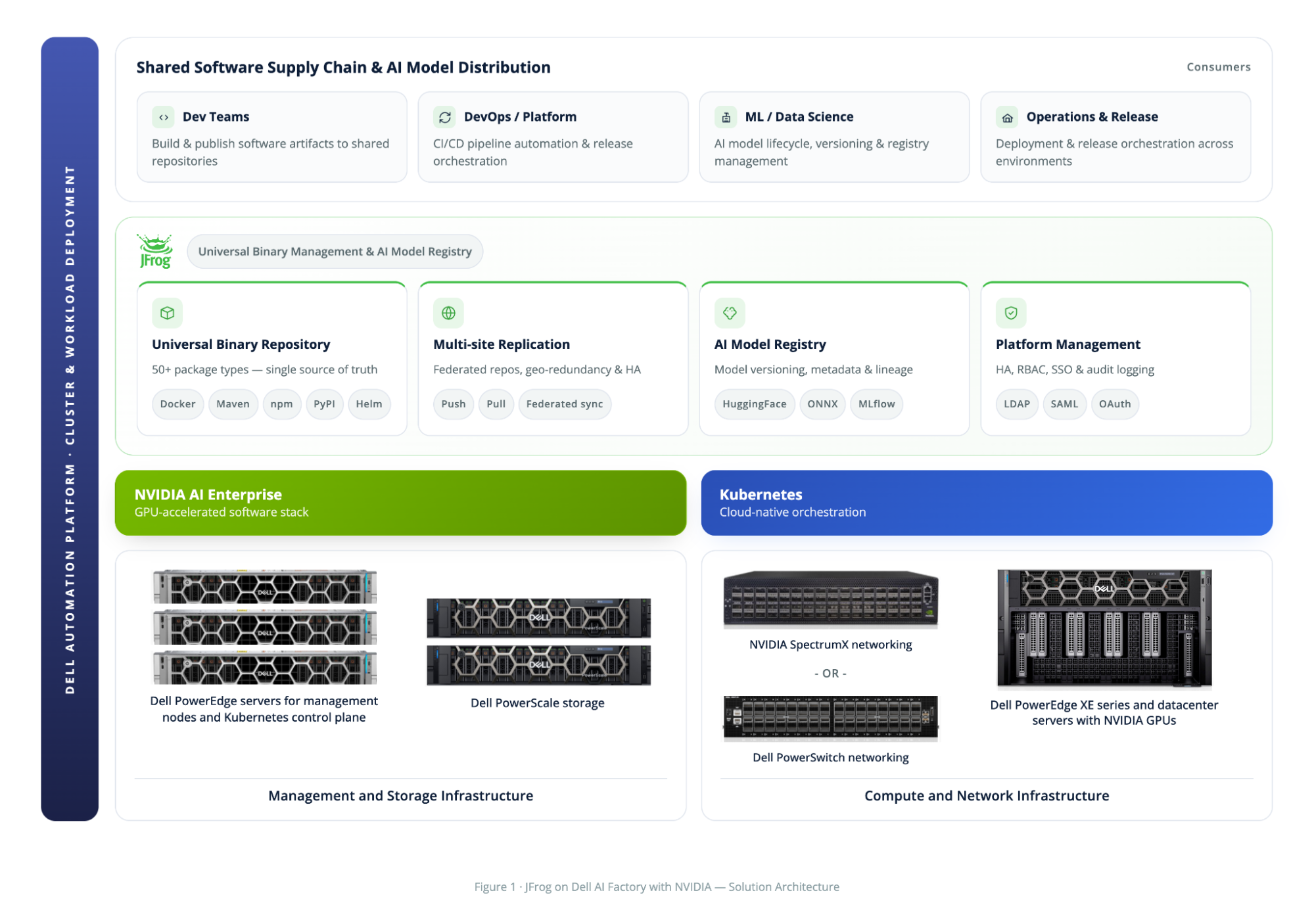Open the Kubernetes blue banner
This screenshot has width=1314, height=924.
pyautogui.click(x=987, y=503)
